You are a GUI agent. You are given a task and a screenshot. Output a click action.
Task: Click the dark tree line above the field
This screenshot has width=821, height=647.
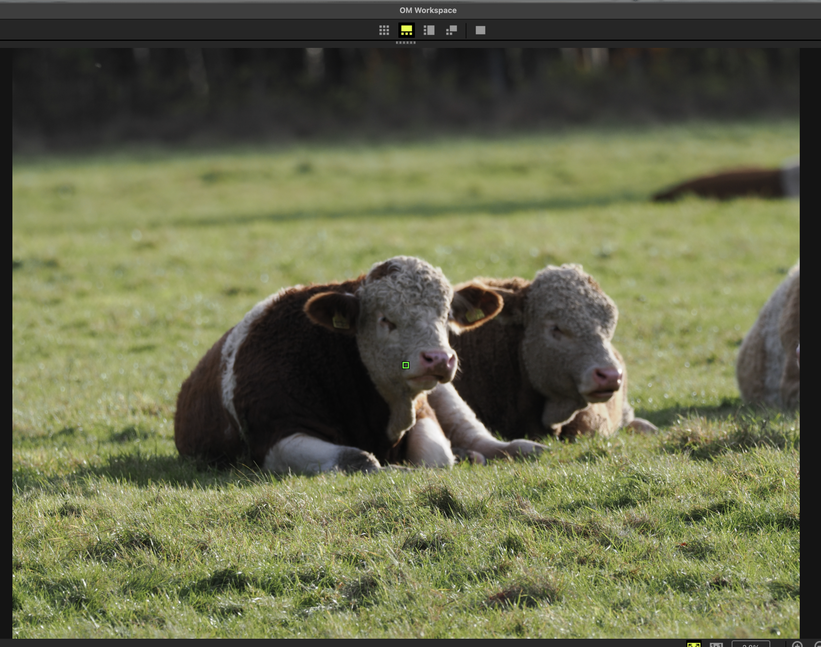[400, 90]
